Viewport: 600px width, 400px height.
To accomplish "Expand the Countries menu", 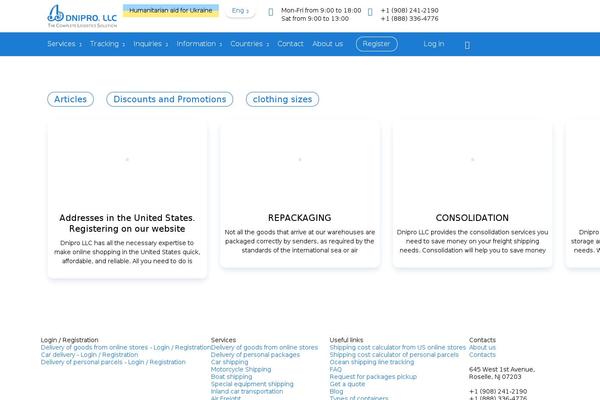I will 249,44.
